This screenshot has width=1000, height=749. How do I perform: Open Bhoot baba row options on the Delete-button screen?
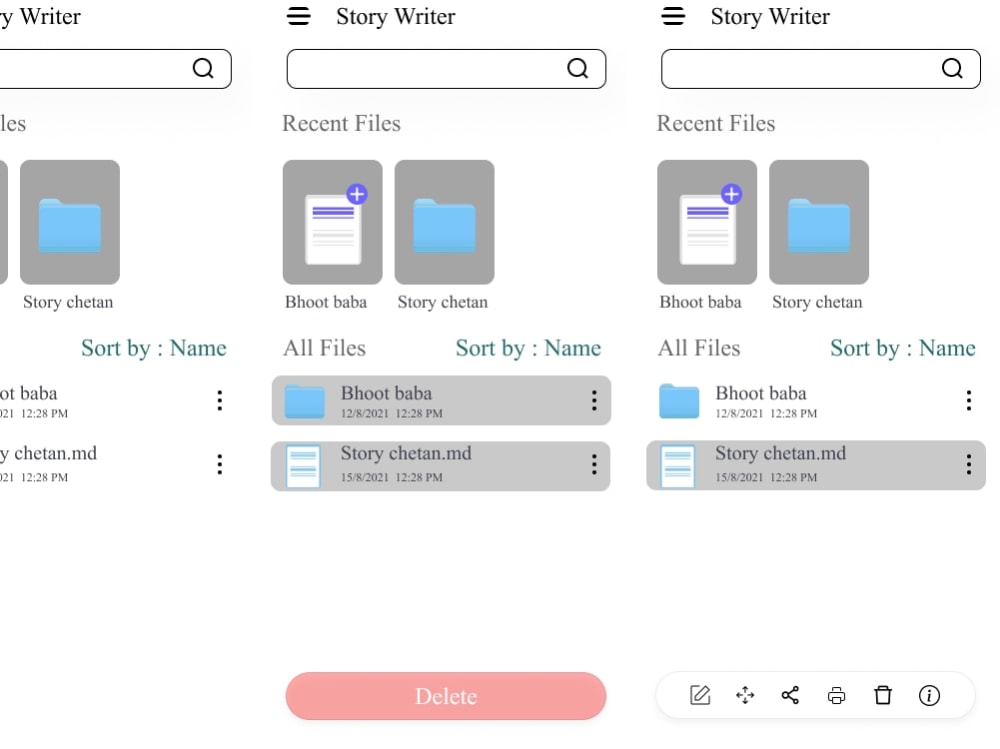point(594,400)
